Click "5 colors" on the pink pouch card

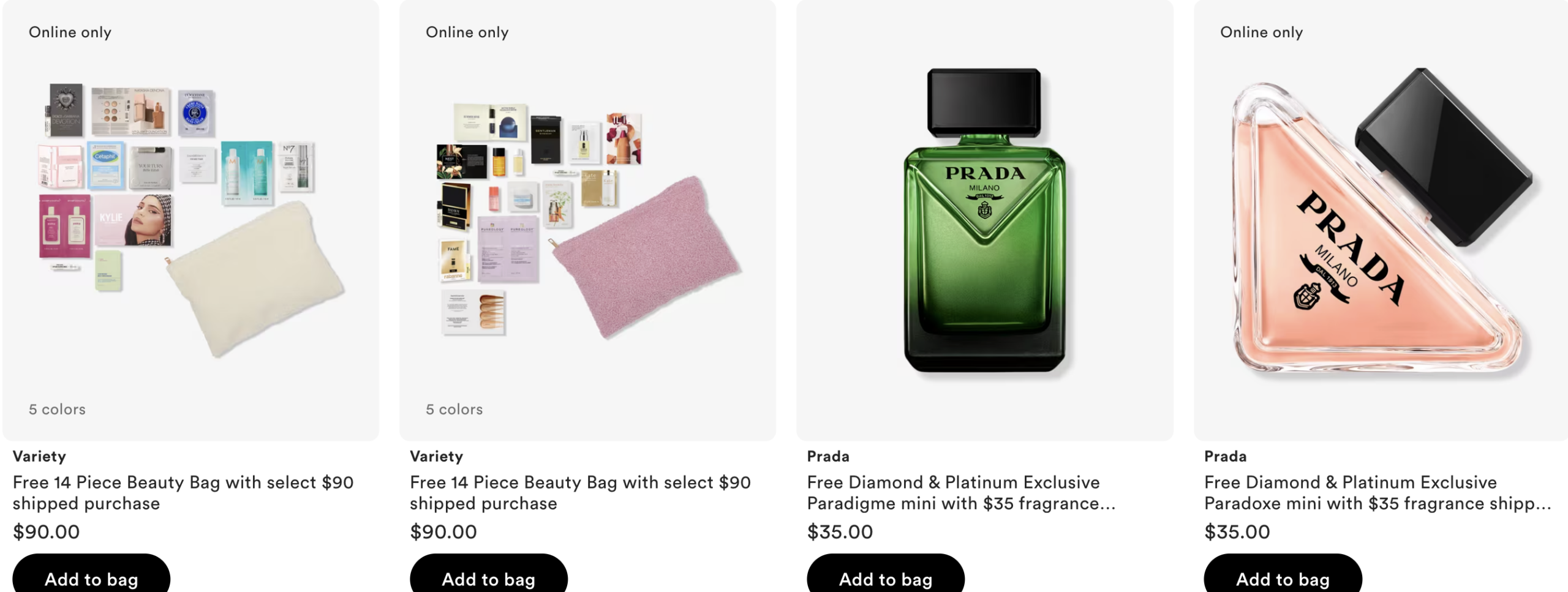coord(454,409)
